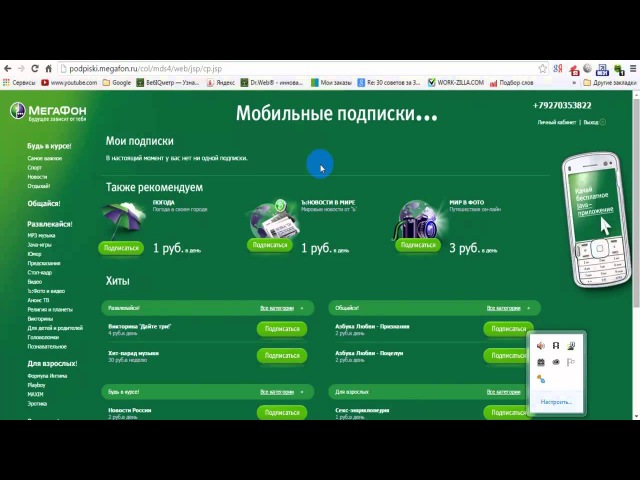Expand 'Все категории' in Развлекайся section

coord(277,308)
